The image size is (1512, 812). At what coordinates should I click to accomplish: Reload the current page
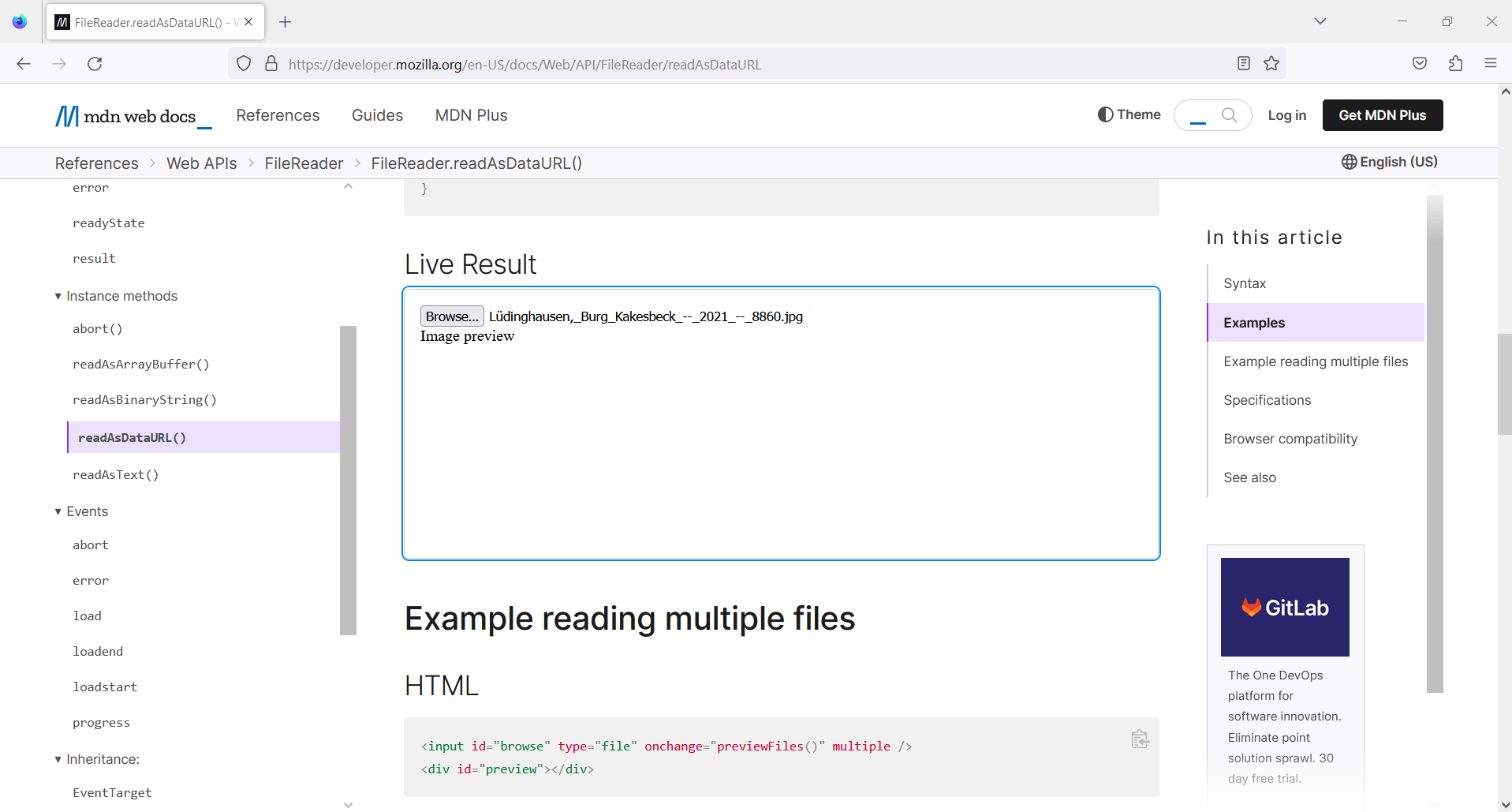(x=95, y=64)
